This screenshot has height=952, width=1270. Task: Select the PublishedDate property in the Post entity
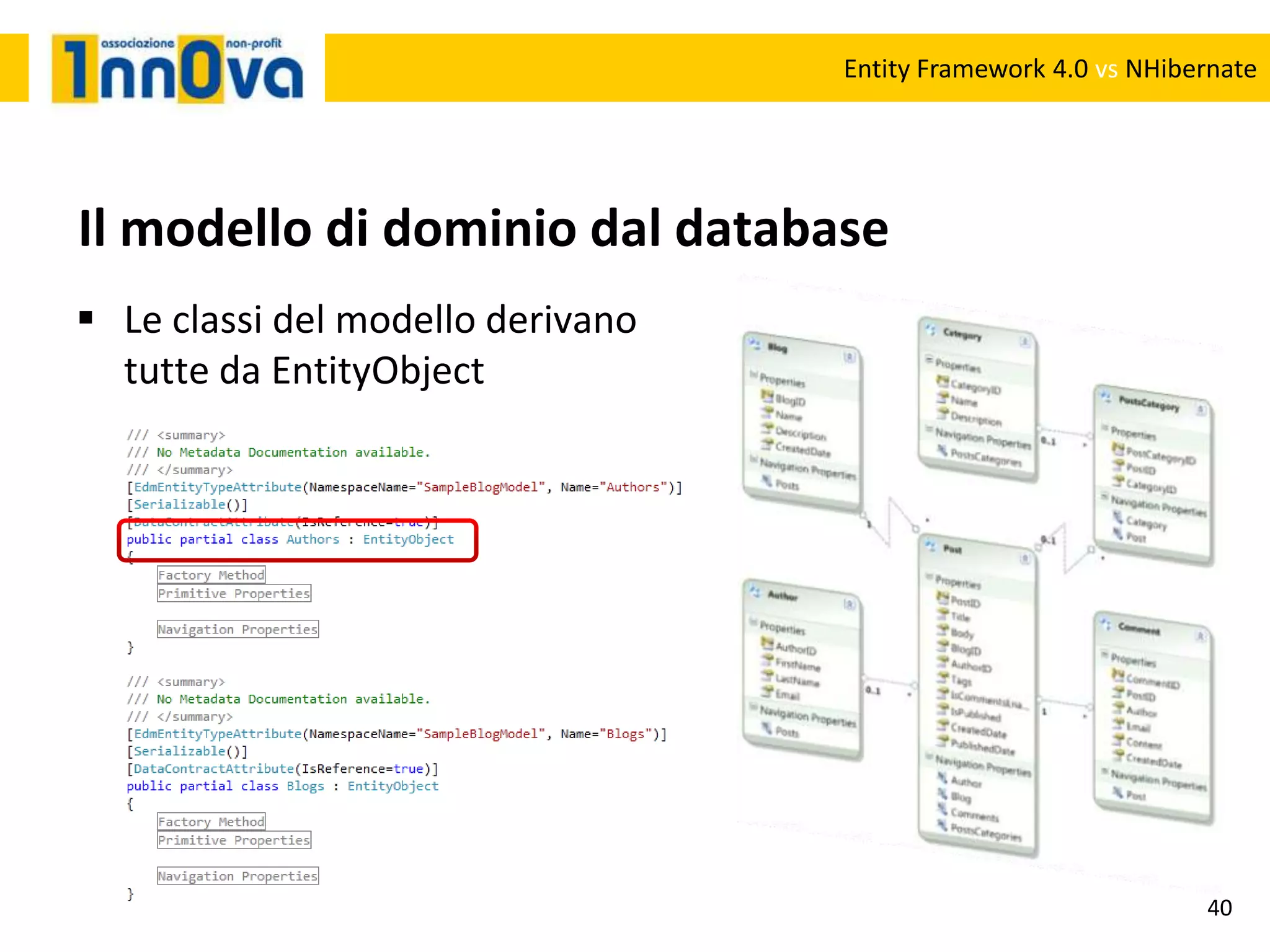click(983, 747)
